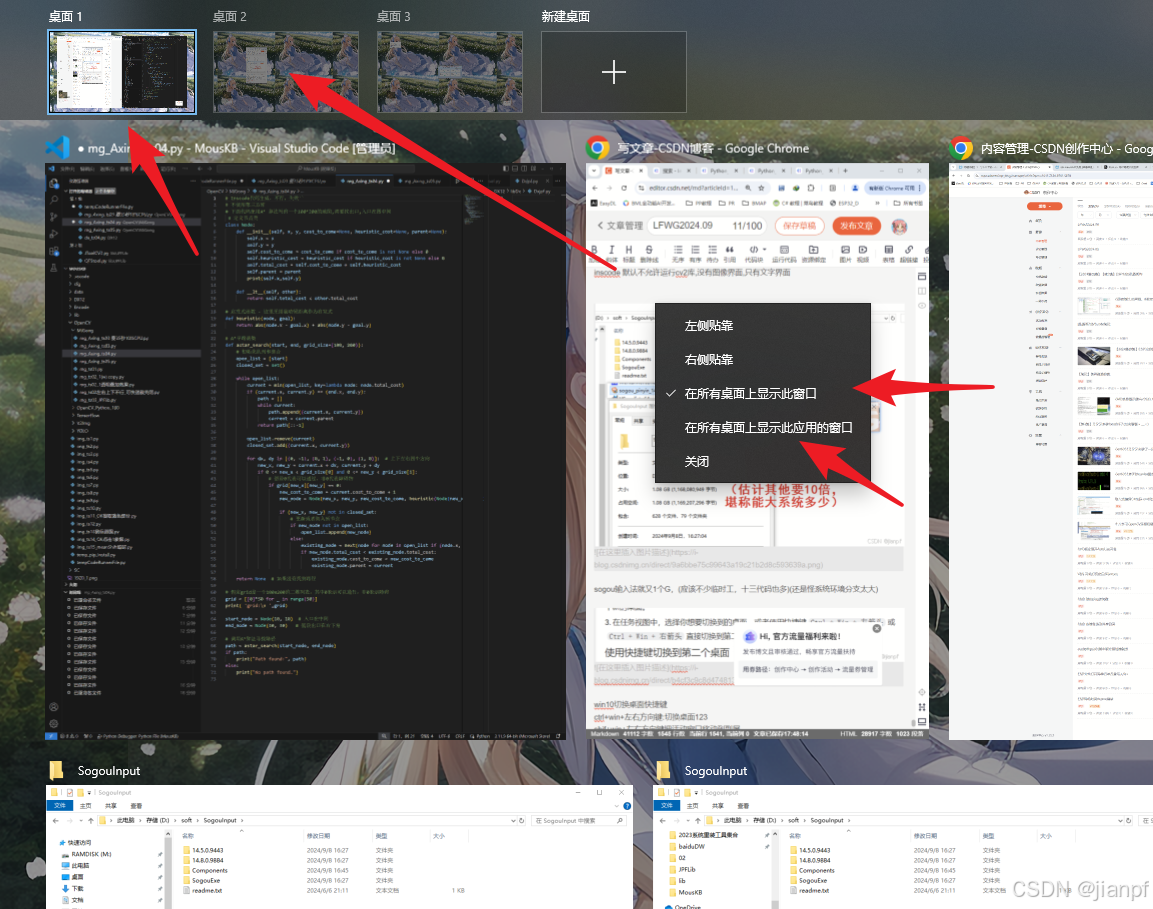
Task: Switch to the 桌面 2 desktop thumbnail
Action: [286, 72]
